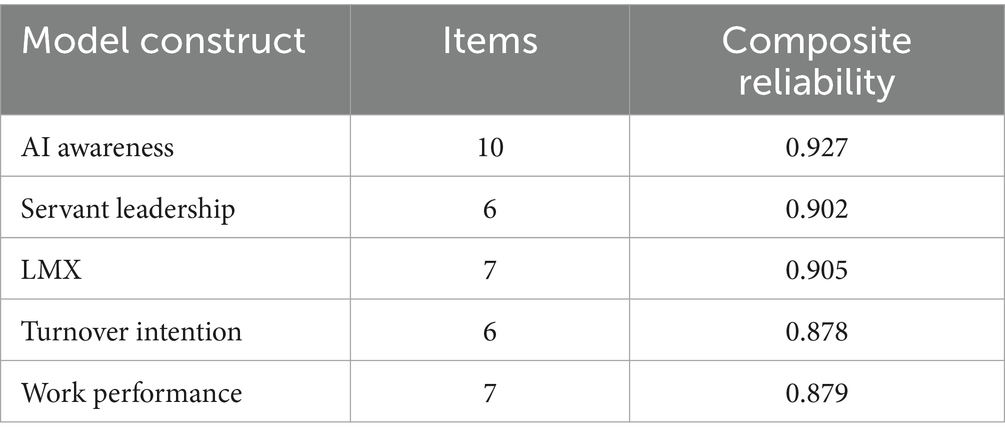This screenshot has height=440, width=1005.
Task: Click the items value for Work performance
Action: click(x=490, y=393)
